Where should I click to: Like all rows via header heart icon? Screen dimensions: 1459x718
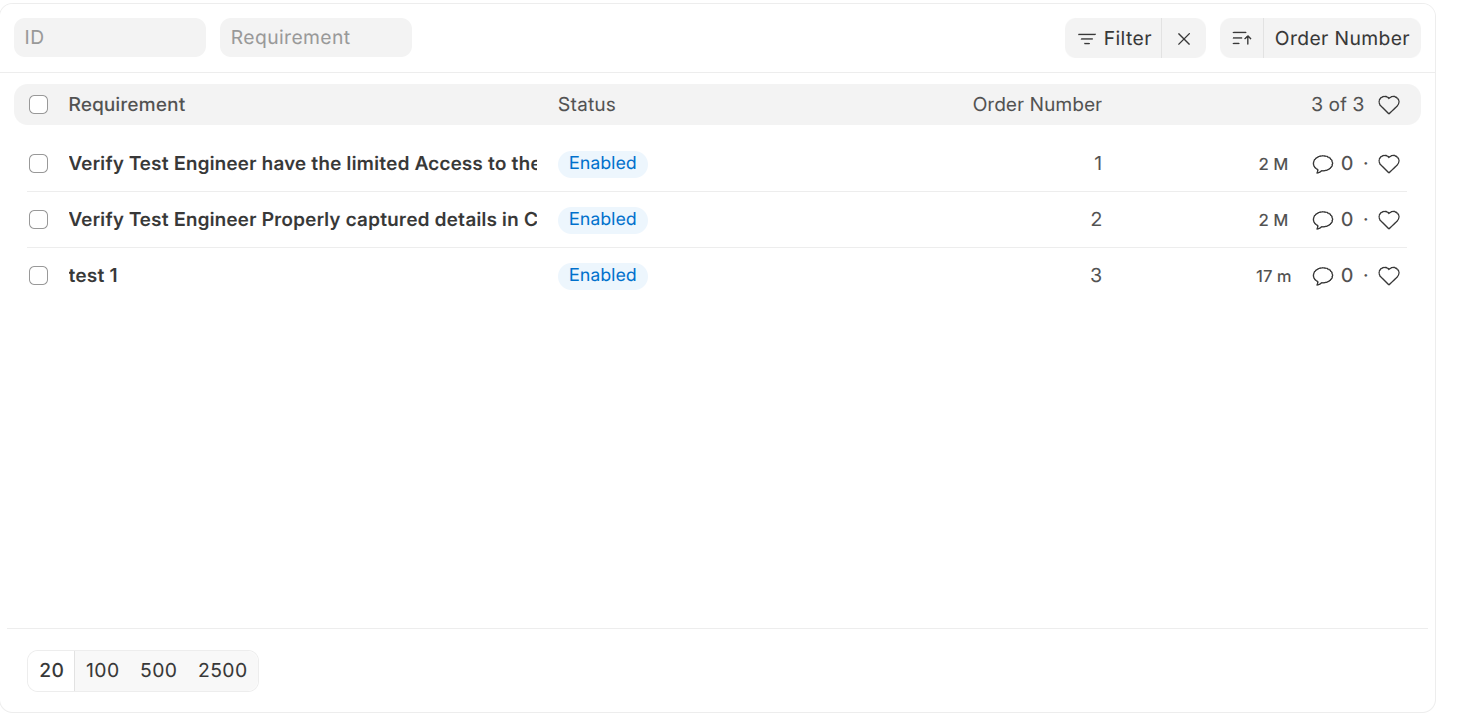1389,105
